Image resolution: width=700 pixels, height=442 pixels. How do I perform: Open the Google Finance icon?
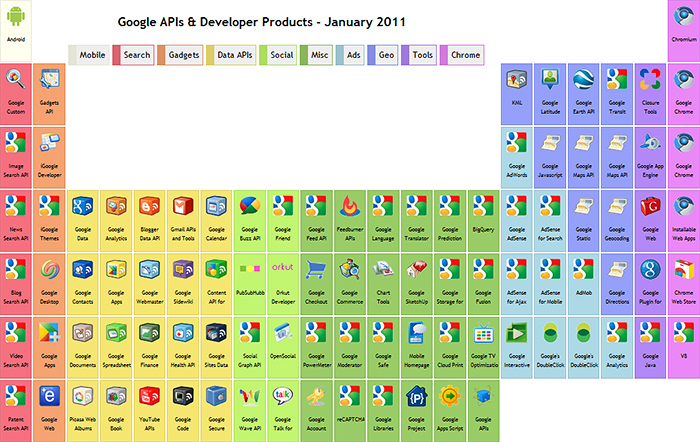[150, 333]
